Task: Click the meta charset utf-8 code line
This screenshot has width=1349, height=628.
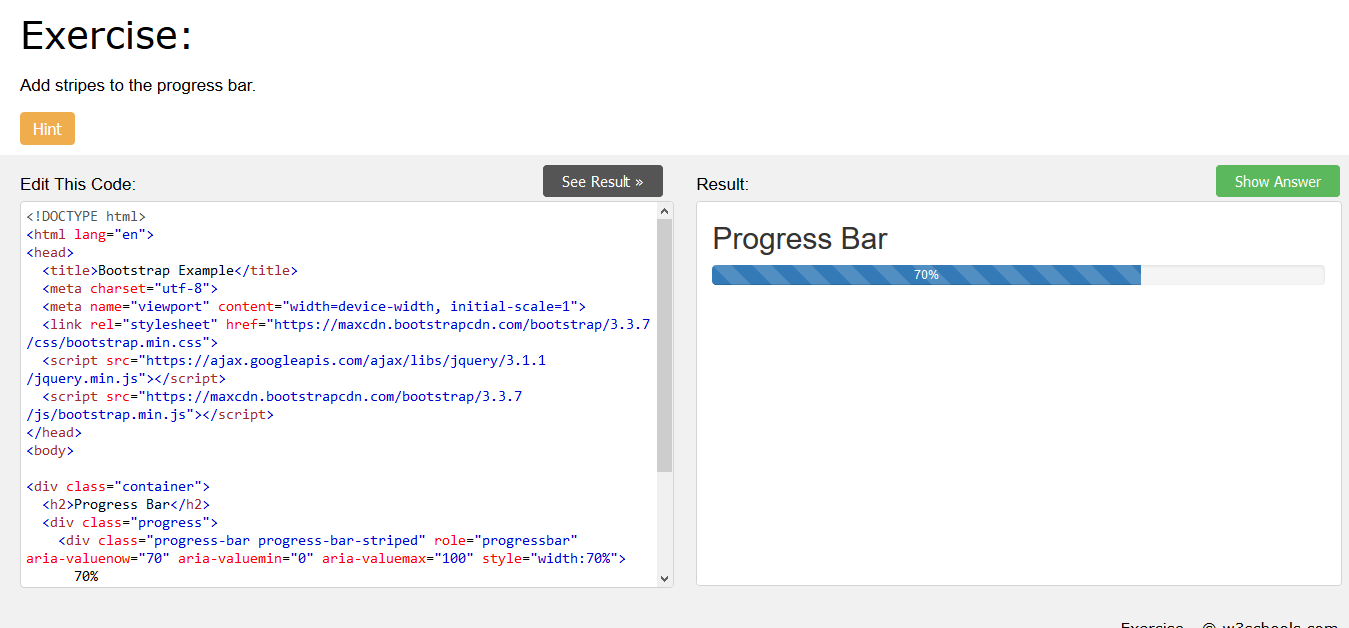Action: pyautogui.click(x=130, y=288)
